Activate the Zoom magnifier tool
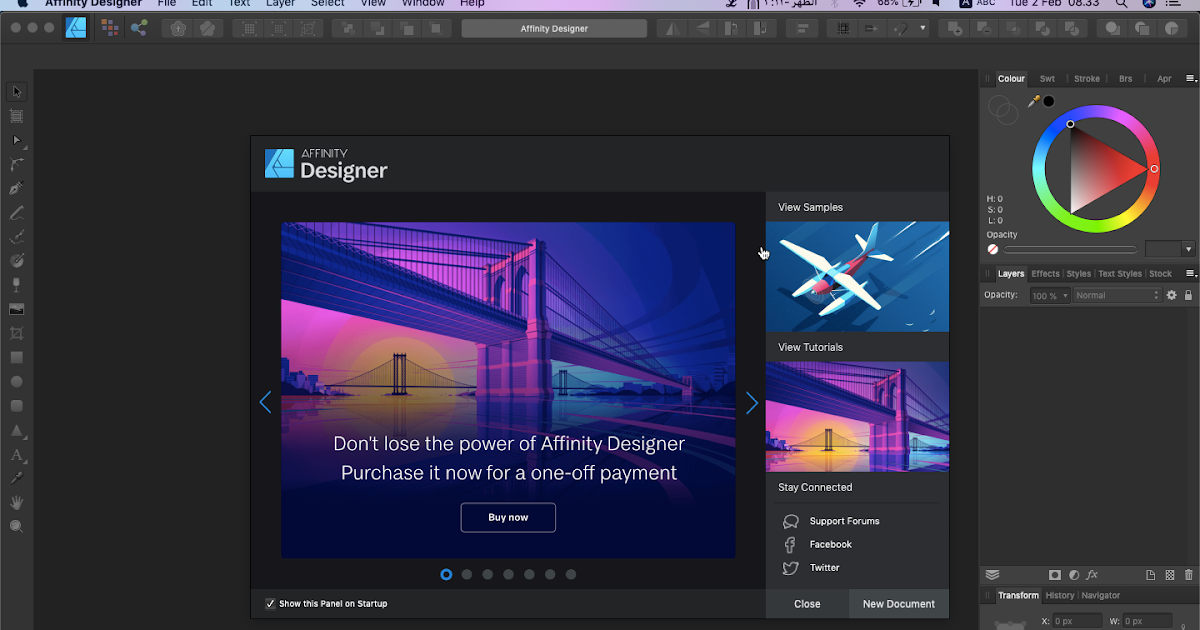 coord(16,526)
